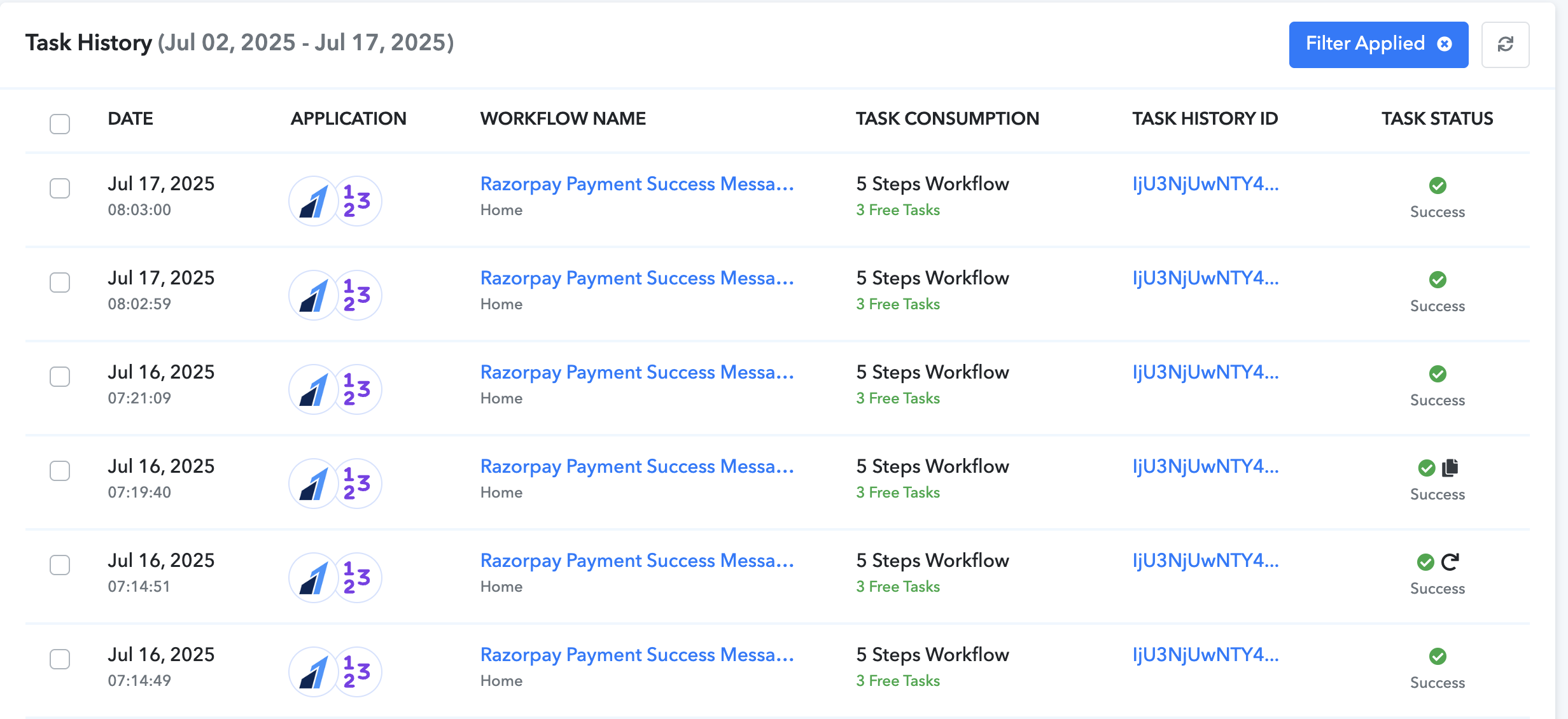Click the re-execute arrow icon in the 07:14:51 row
Screen dimensions: 1568x719
click(1450, 562)
